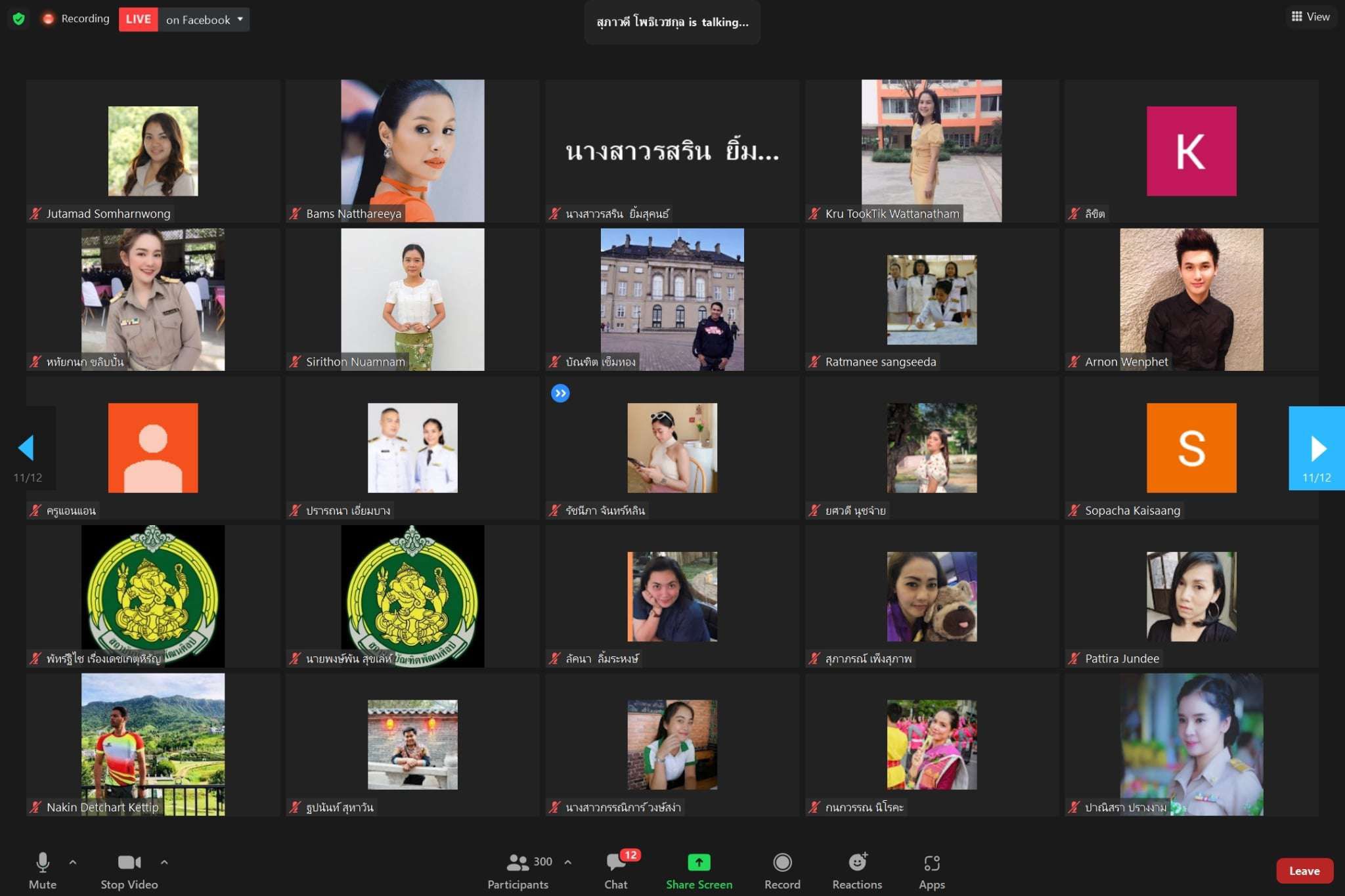The height and width of the screenshot is (896, 1345).
Task: Open the Apps icon
Action: point(931,863)
